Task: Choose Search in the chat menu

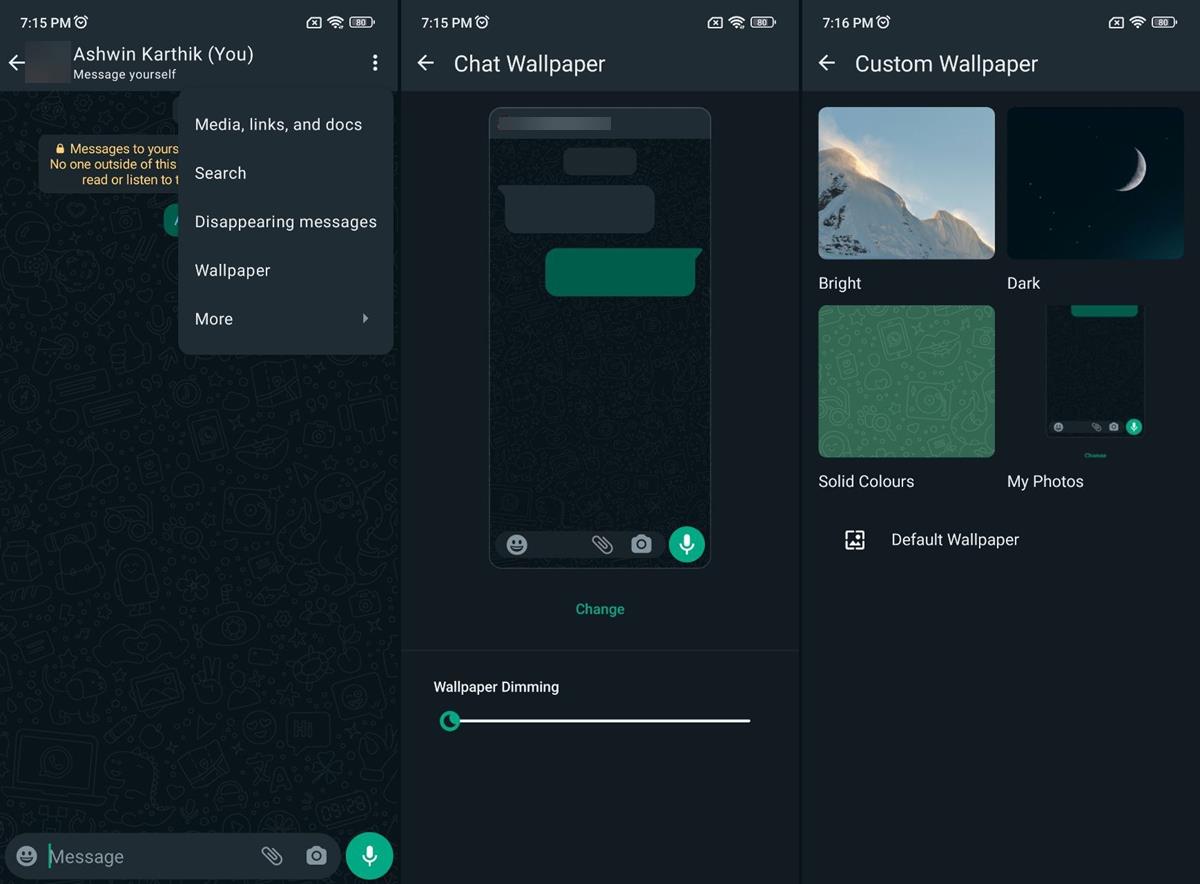Action: 220,173
